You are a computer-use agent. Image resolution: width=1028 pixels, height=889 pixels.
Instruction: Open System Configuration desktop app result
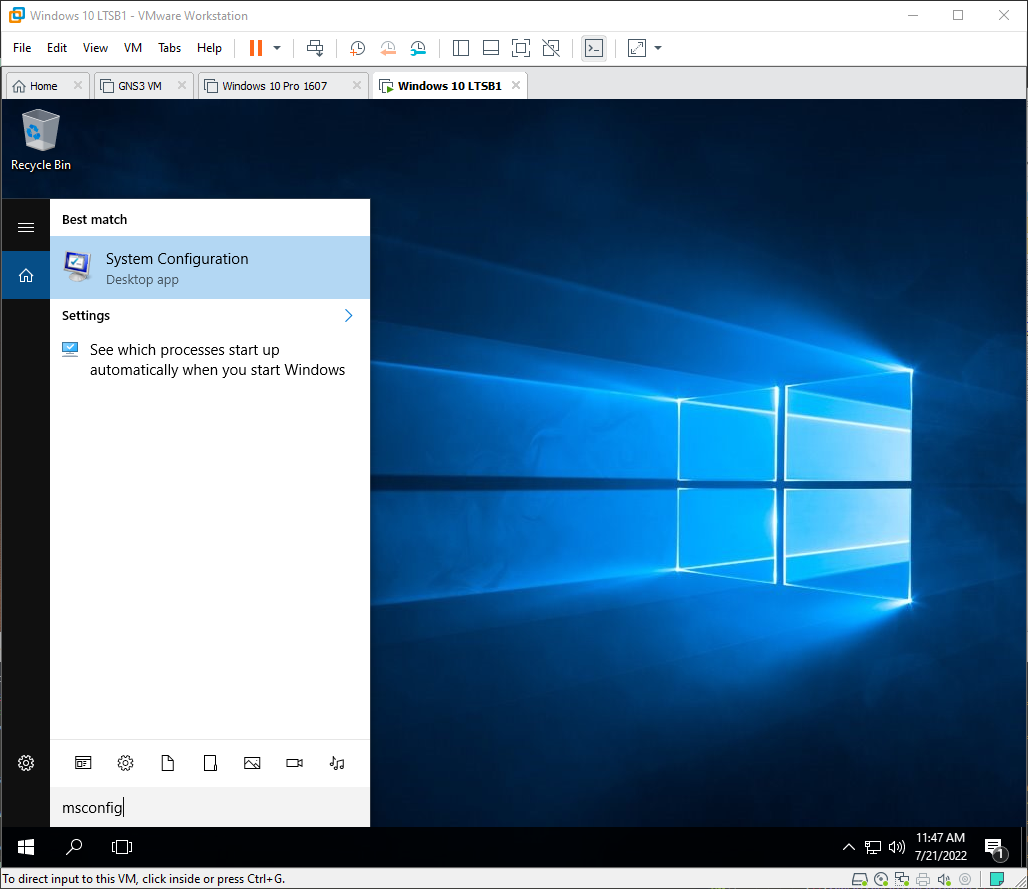(210, 267)
